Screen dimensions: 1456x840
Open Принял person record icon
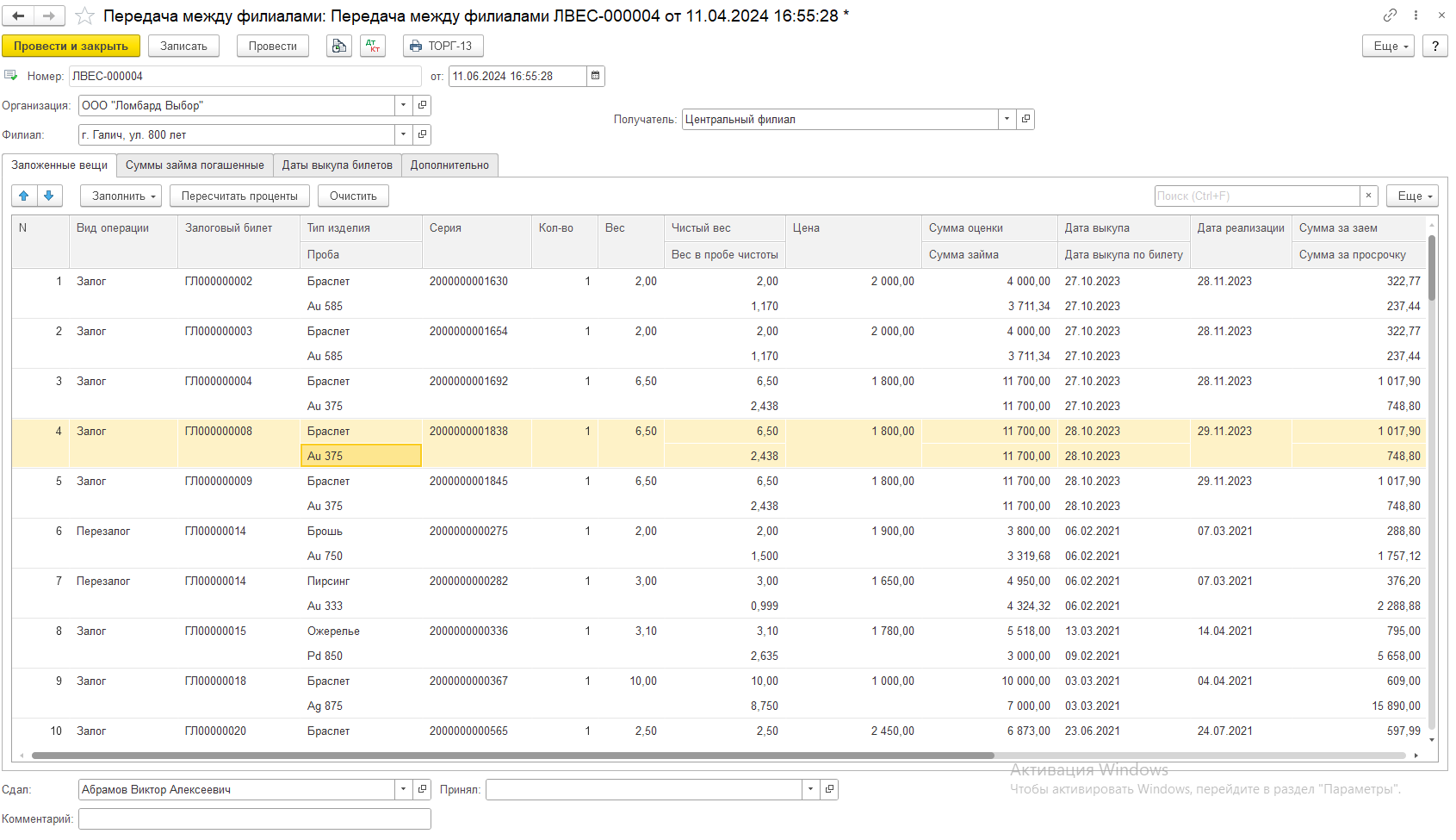point(829,789)
